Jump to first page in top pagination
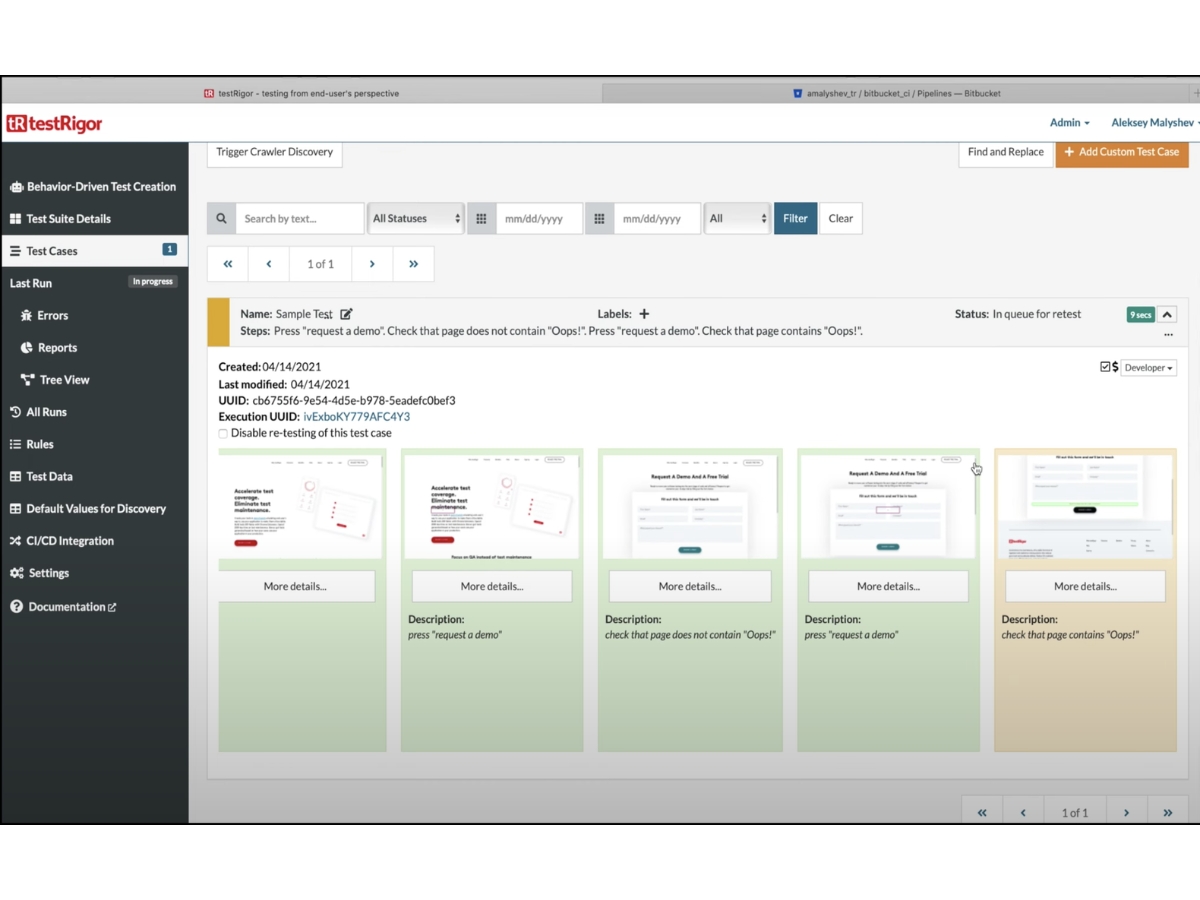The image size is (1200, 900). [x=228, y=264]
